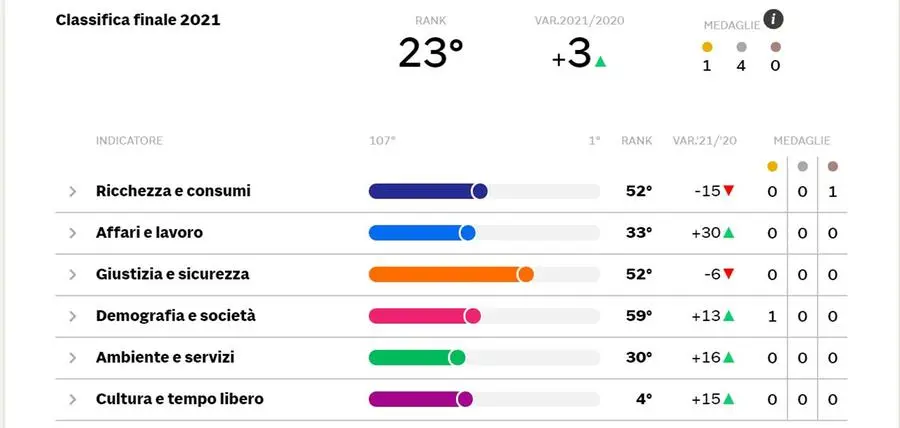
Task: Click the bronze medal dot in header
Action: pos(775,47)
